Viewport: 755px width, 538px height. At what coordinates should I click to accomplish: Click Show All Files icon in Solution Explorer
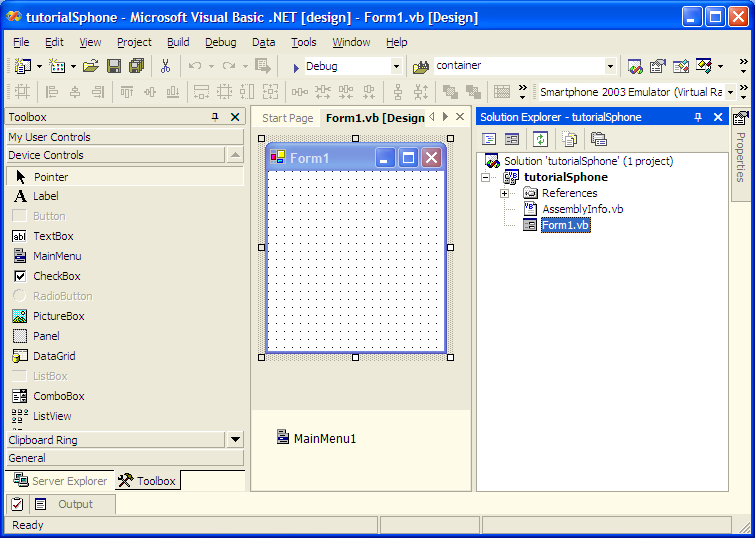pyautogui.click(x=570, y=140)
